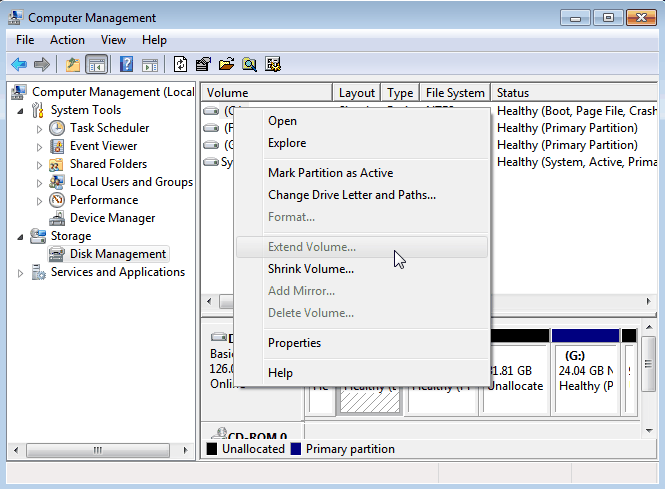Choose Explore from the context menu
Image resolution: width=665 pixels, height=489 pixels.
point(362,143)
